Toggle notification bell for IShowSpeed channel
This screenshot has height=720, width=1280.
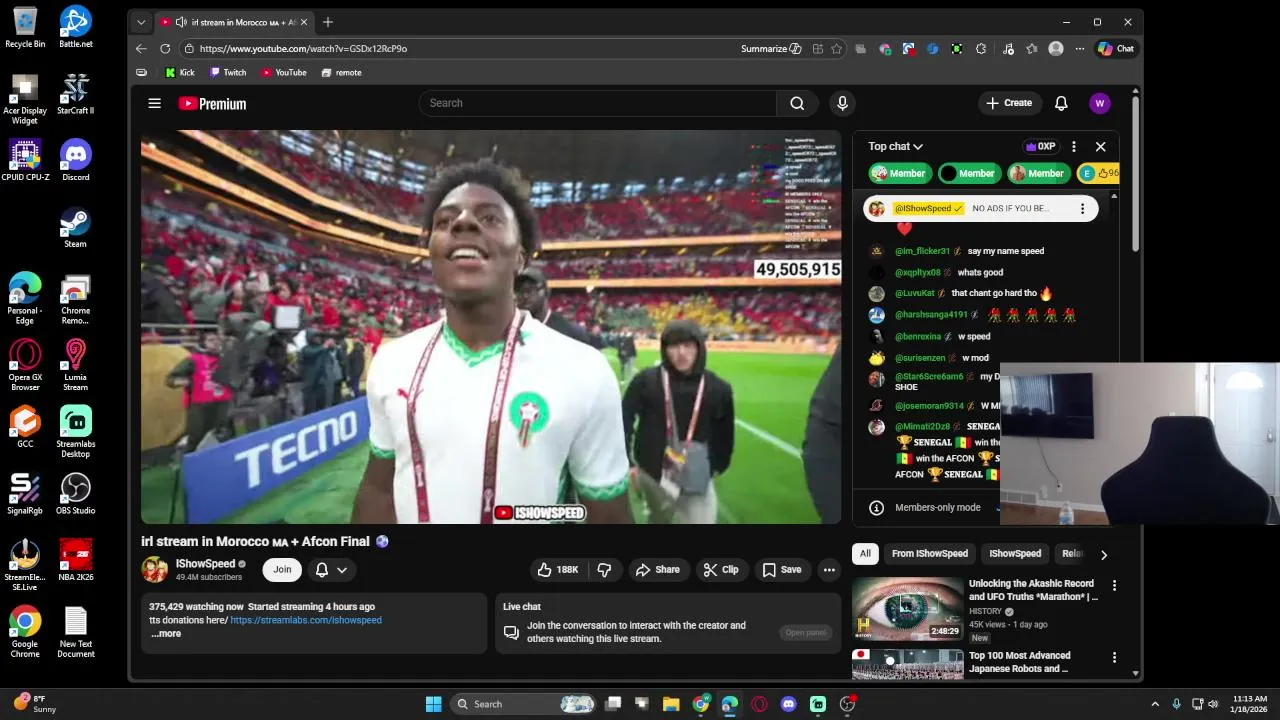pos(322,569)
